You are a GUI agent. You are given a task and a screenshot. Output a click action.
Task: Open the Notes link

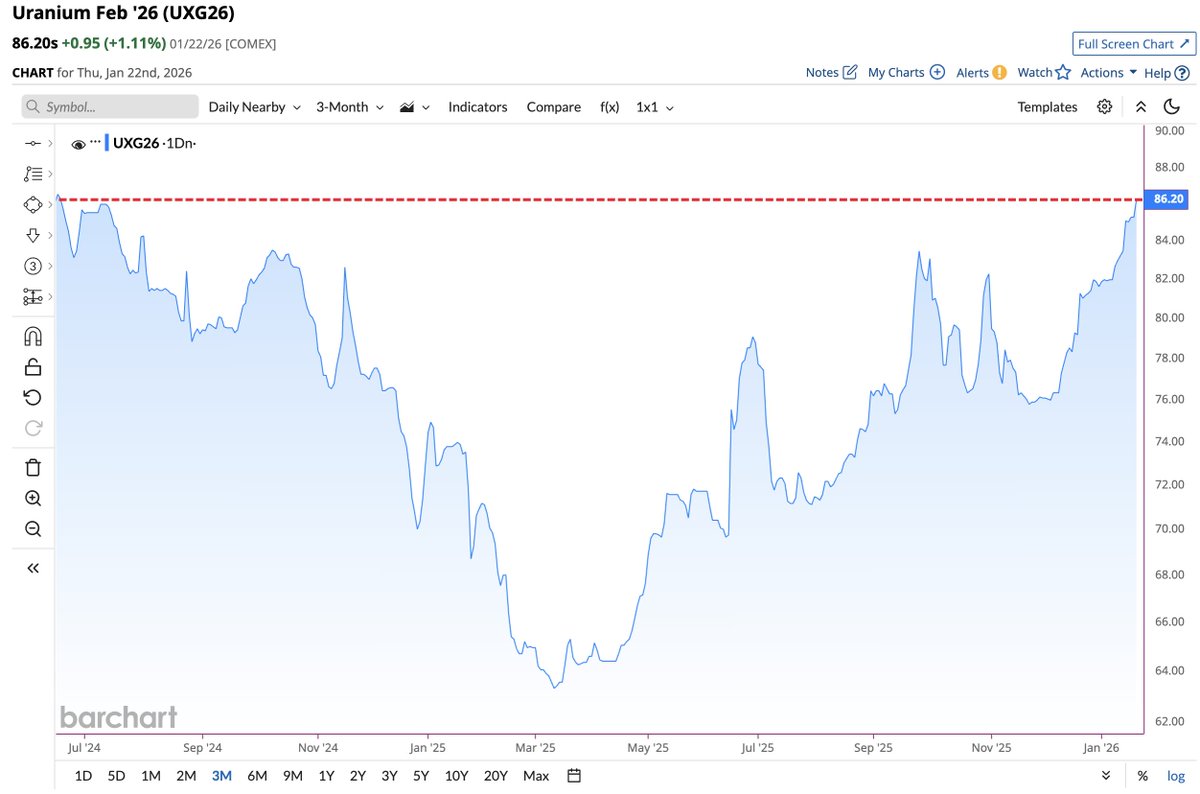tap(832, 72)
